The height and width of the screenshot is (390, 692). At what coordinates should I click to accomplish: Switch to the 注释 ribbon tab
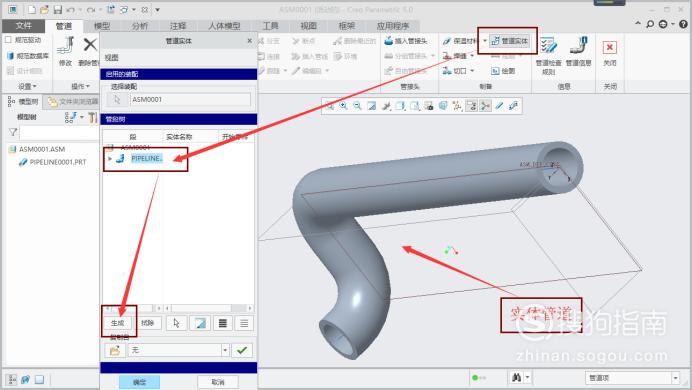click(178, 26)
